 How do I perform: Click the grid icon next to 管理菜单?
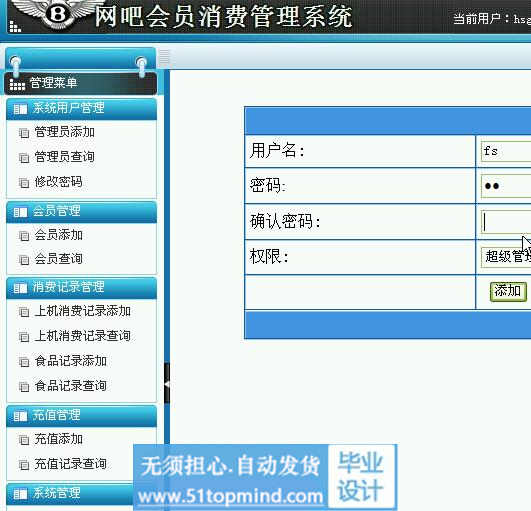coord(17,84)
